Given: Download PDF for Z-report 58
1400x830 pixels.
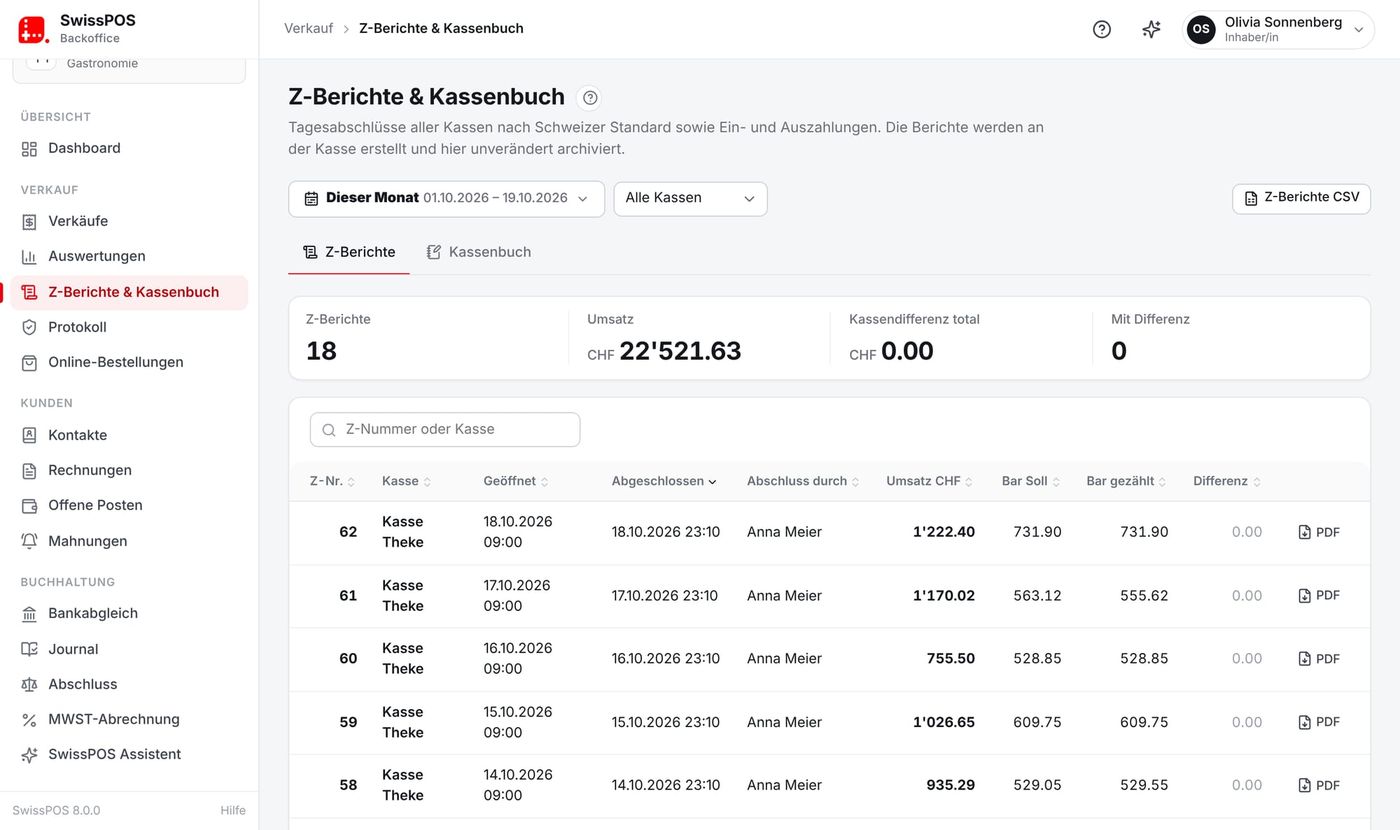Looking at the screenshot, I should (x=1318, y=785).
